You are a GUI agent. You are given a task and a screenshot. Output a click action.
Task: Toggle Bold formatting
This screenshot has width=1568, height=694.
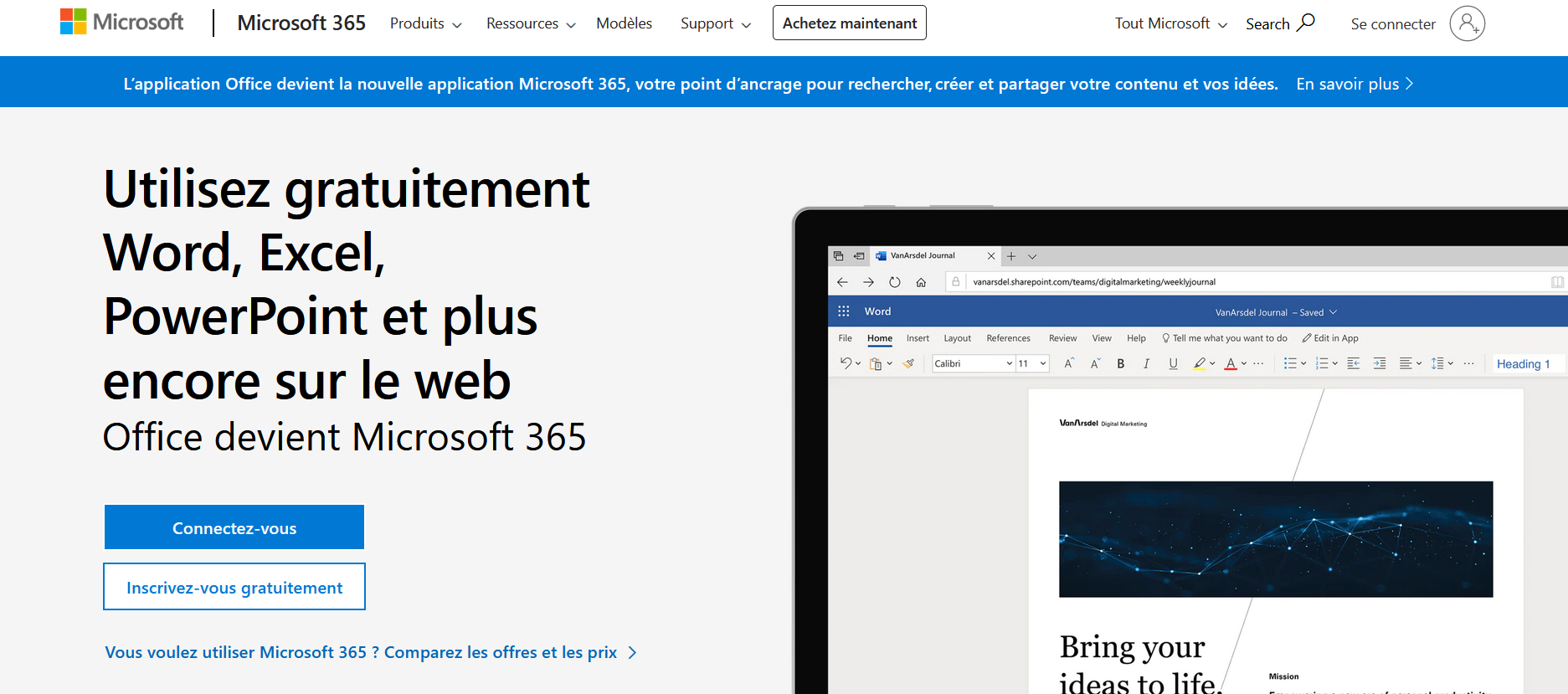(1121, 363)
